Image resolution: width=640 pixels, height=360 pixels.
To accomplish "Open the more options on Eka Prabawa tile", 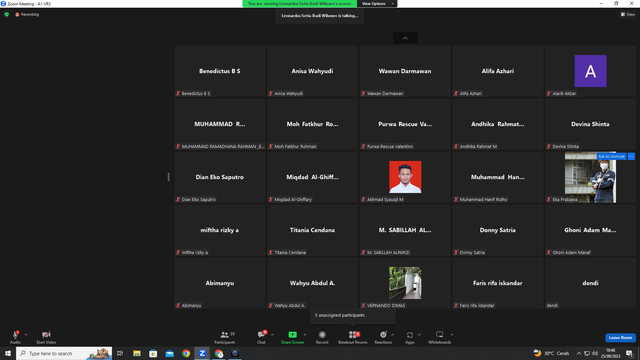I will (631, 156).
